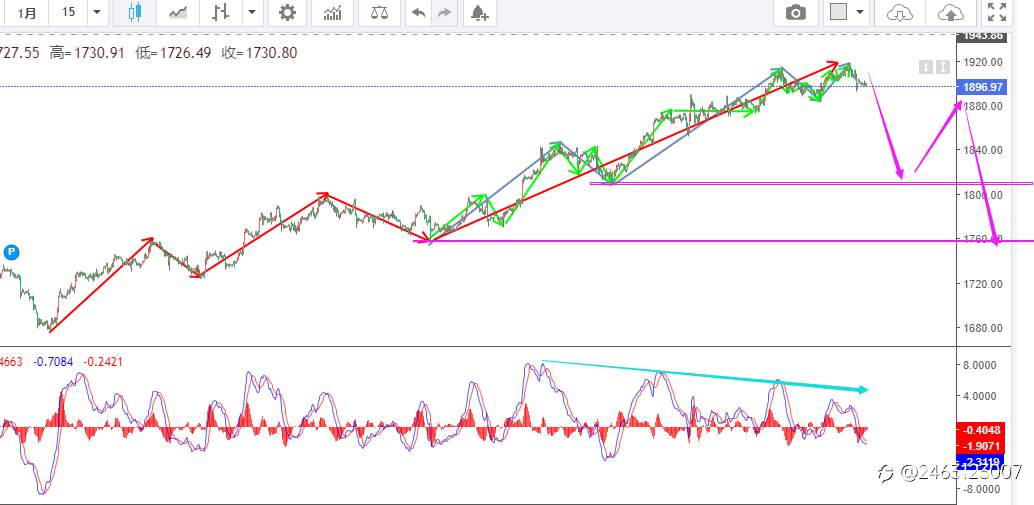
Task: Switch to the area chart style
Action: tap(177, 12)
